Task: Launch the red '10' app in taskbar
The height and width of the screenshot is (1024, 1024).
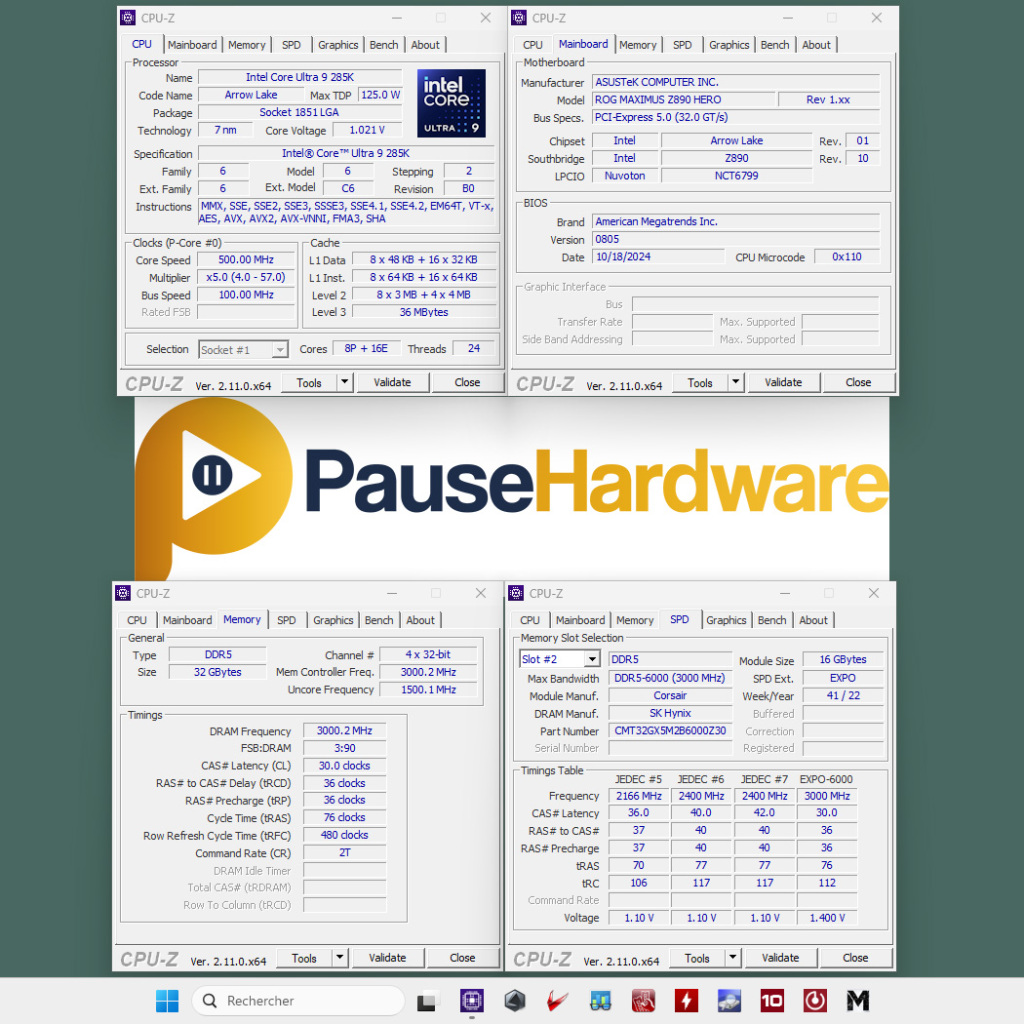Action: (772, 1000)
